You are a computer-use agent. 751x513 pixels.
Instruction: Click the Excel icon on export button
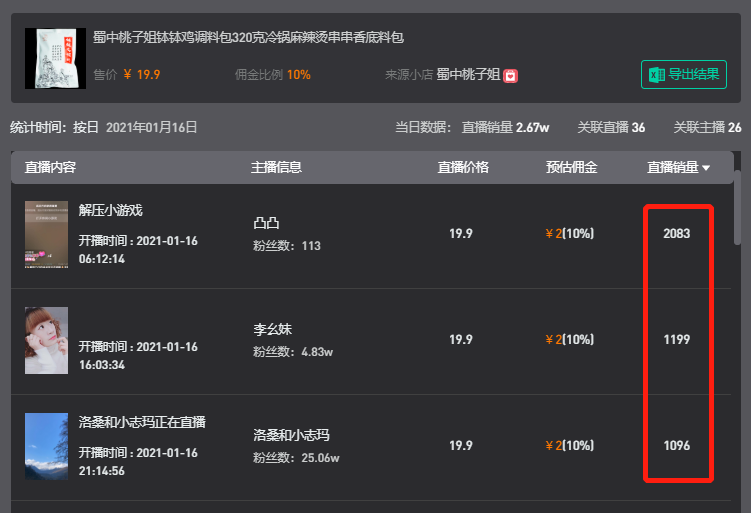pyautogui.click(x=657, y=75)
